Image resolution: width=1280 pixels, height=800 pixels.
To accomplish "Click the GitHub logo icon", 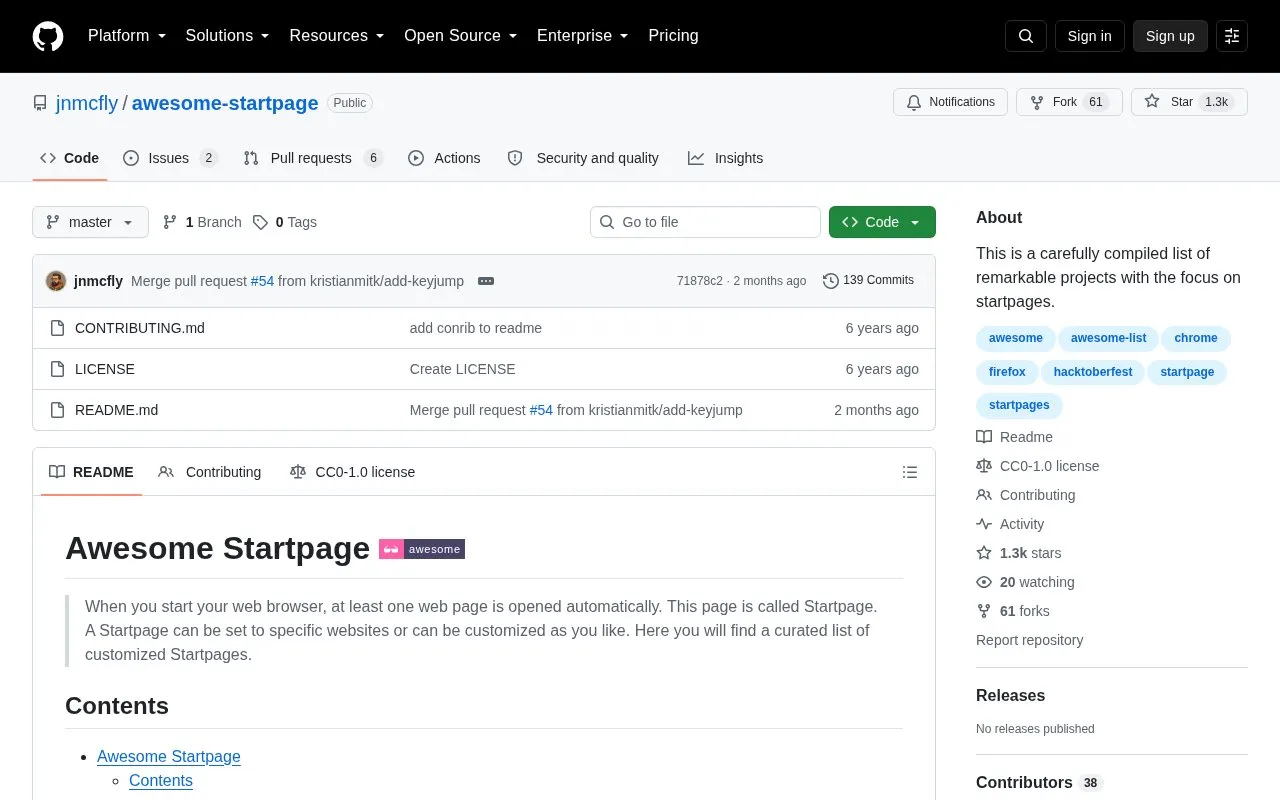I will click(48, 36).
